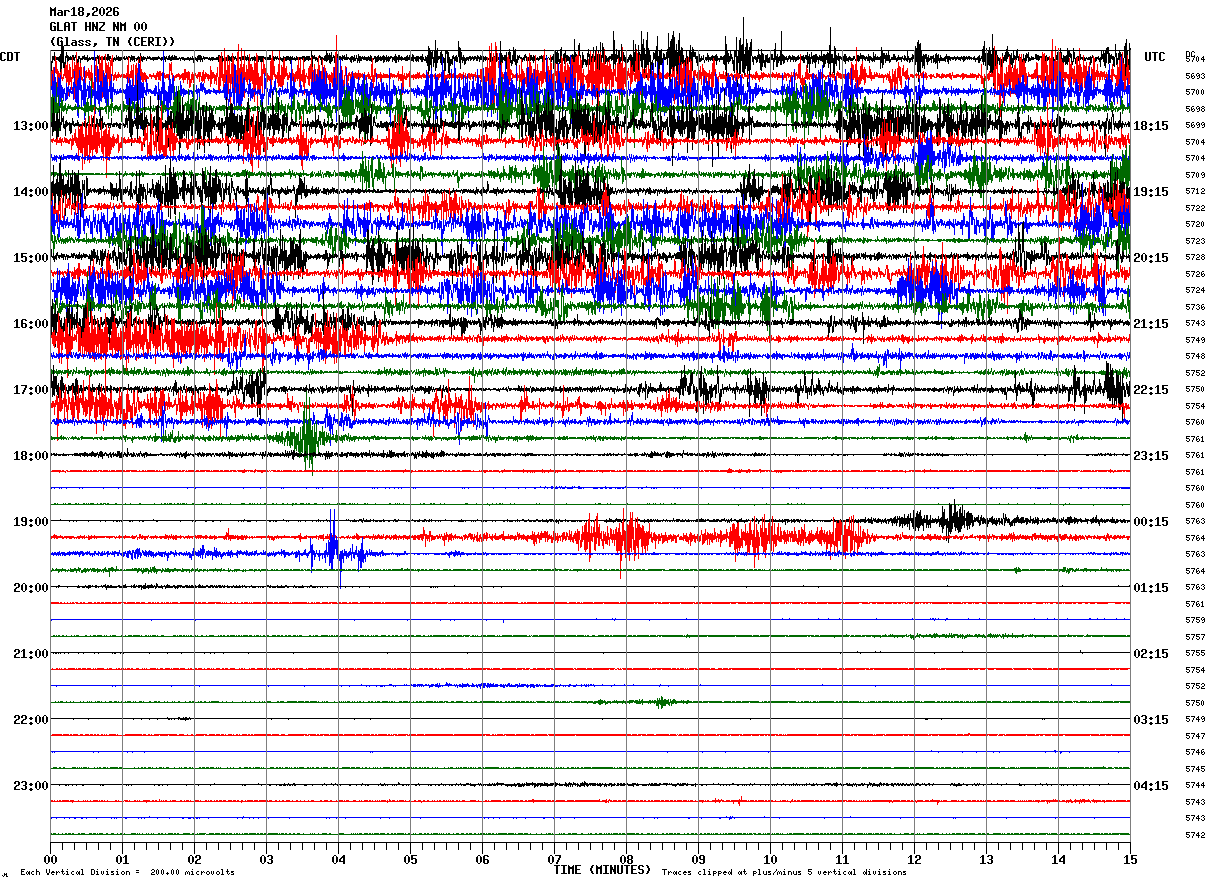1210x886 pixels.
Task: Click the '(Glass, TN (CERI))' location label
Action: tap(112, 41)
